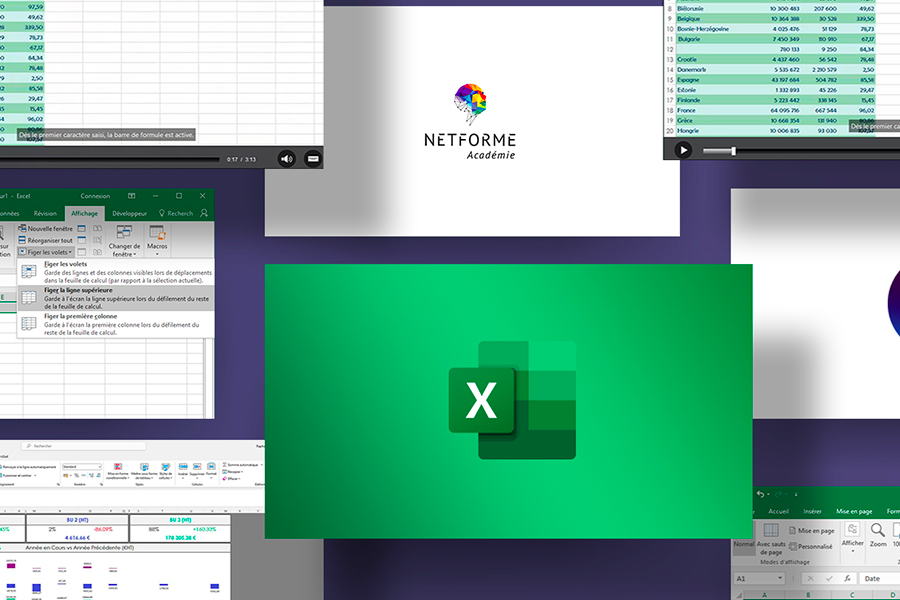Expand the Afficher dropdown

[852, 538]
